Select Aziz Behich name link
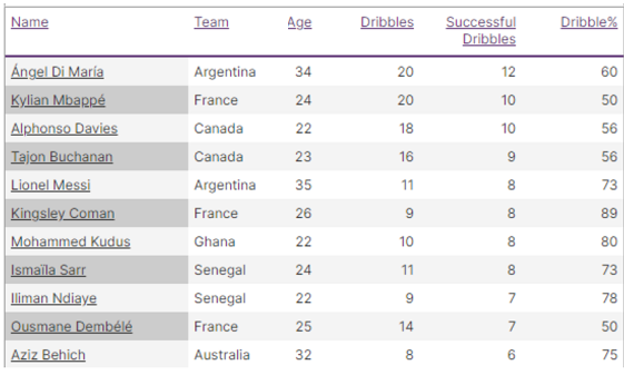Viewport: 624px width, 385px height. (x=48, y=355)
